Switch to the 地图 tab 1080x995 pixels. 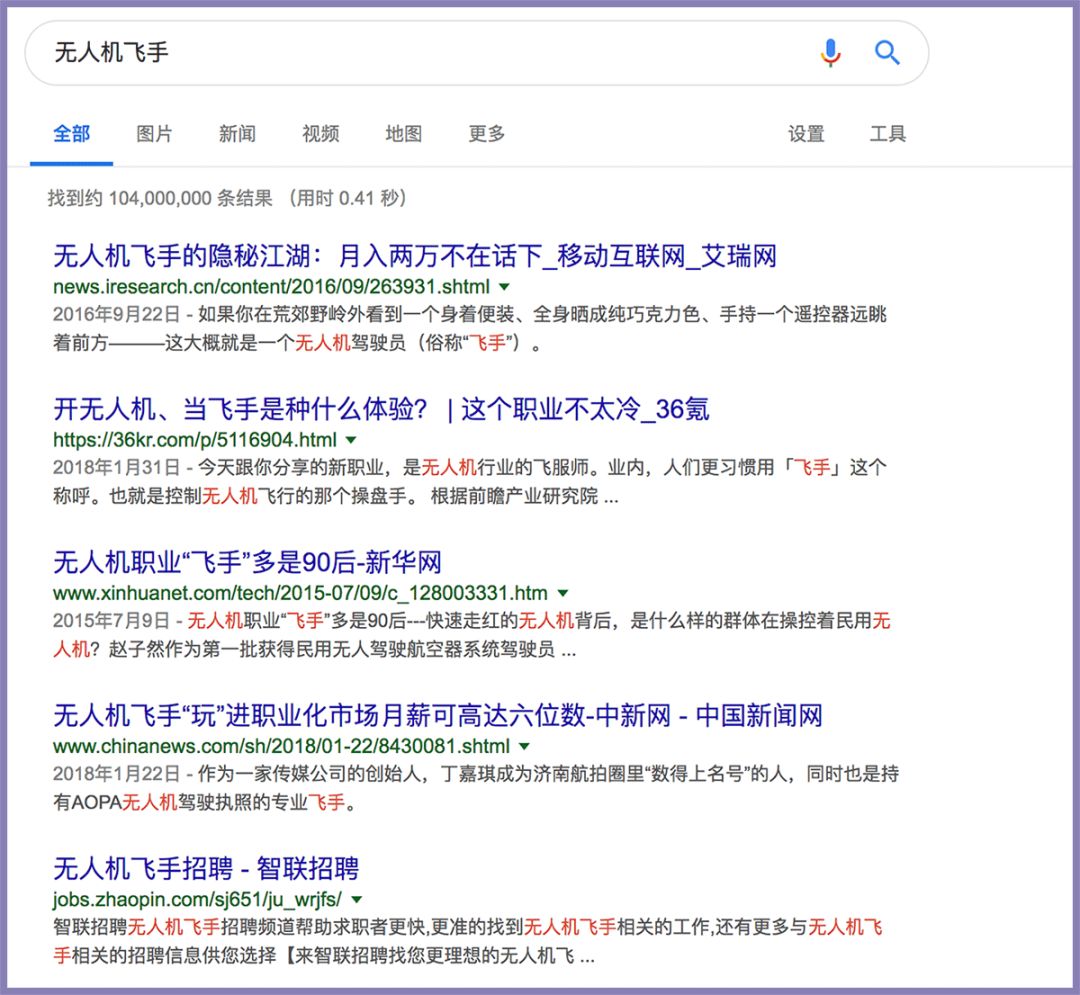pos(404,134)
